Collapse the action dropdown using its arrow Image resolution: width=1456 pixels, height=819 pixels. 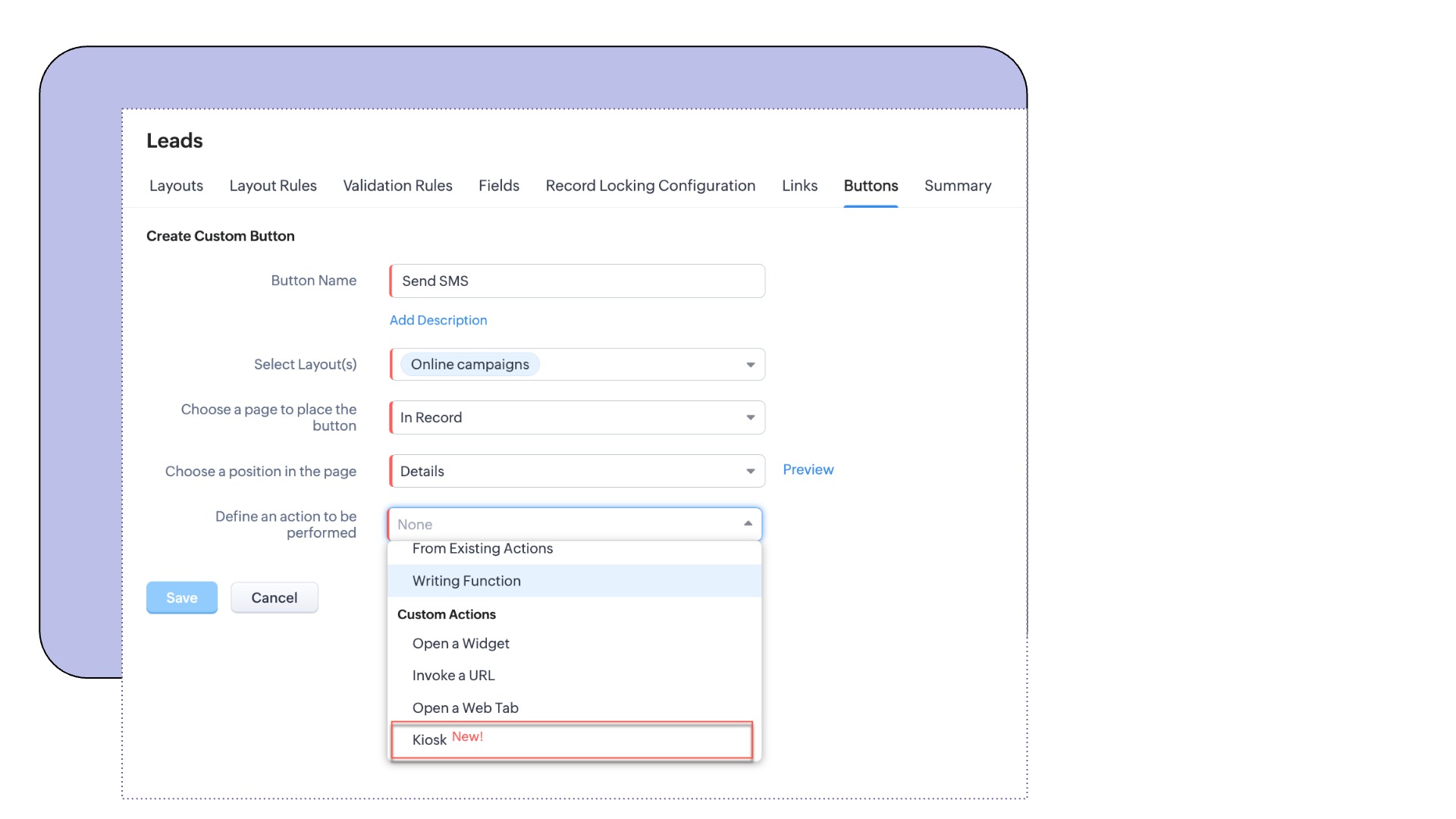point(748,524)
